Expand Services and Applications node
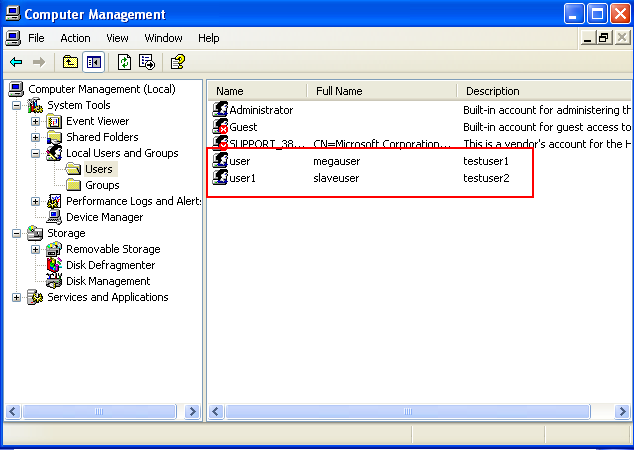 point(16,298)
